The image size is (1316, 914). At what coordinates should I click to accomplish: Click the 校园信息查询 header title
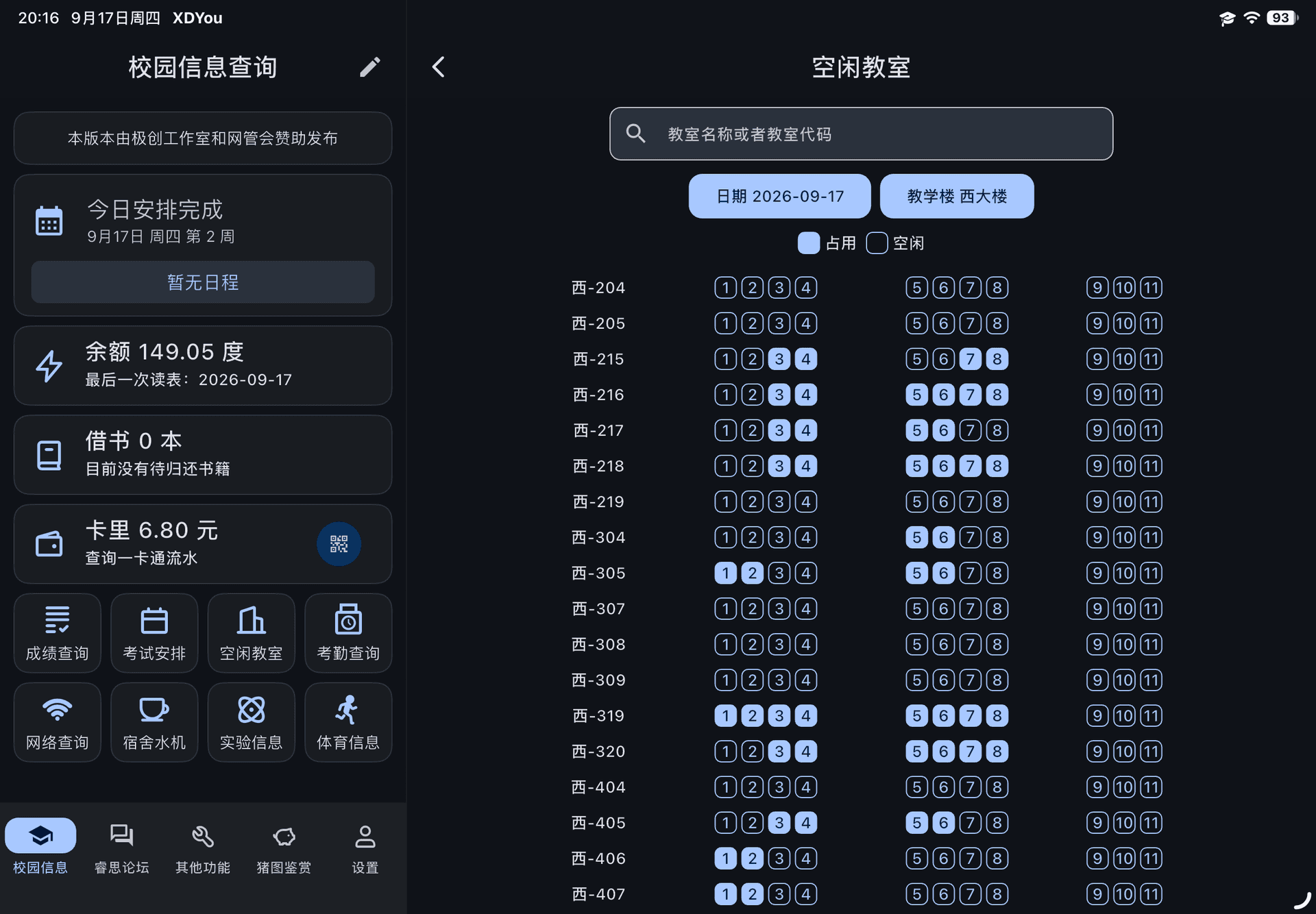pyautogui.click(x=203, y=67)
